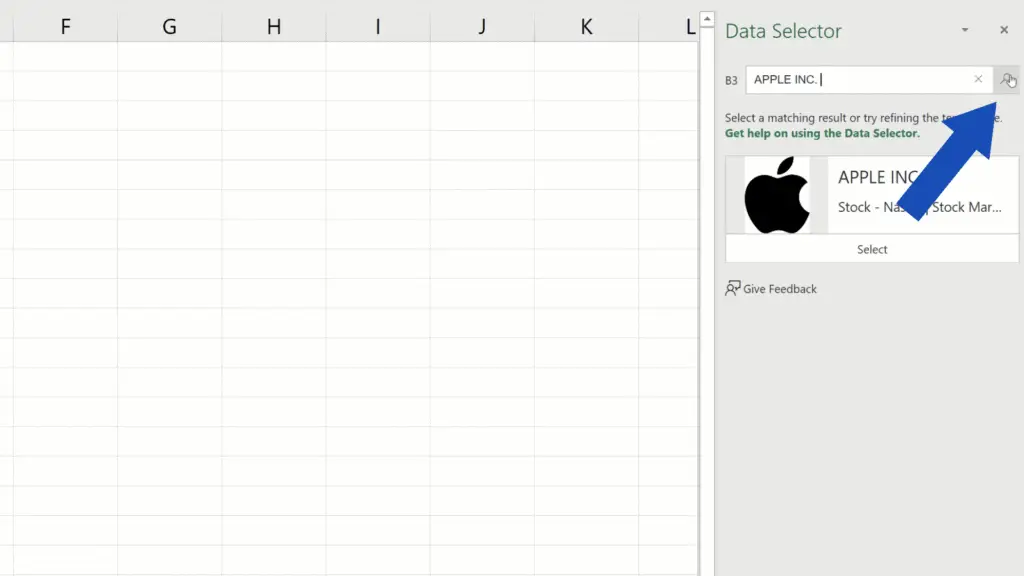Open the Data Selector pane options dropdown
The height and width of the screenshot is (576, 1024).
tap(965, 30)
